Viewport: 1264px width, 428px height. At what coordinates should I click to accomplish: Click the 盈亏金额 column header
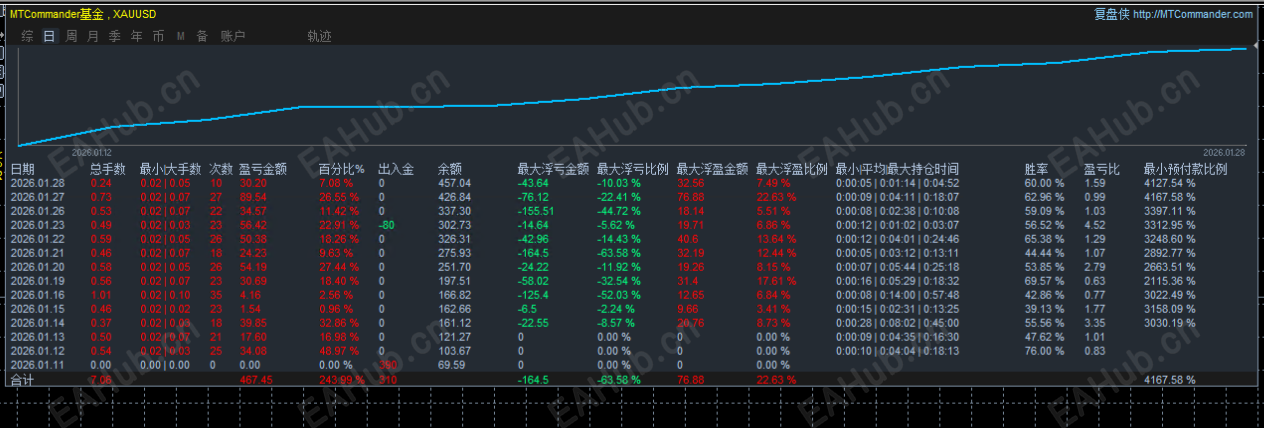(263, 169)
